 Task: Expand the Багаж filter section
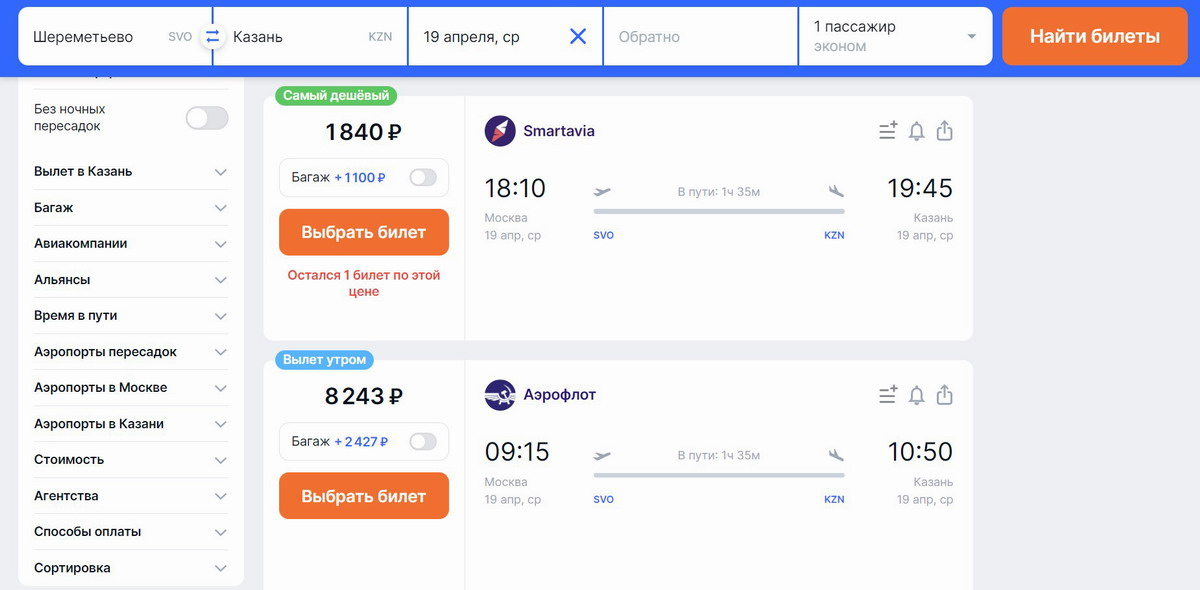131,208
